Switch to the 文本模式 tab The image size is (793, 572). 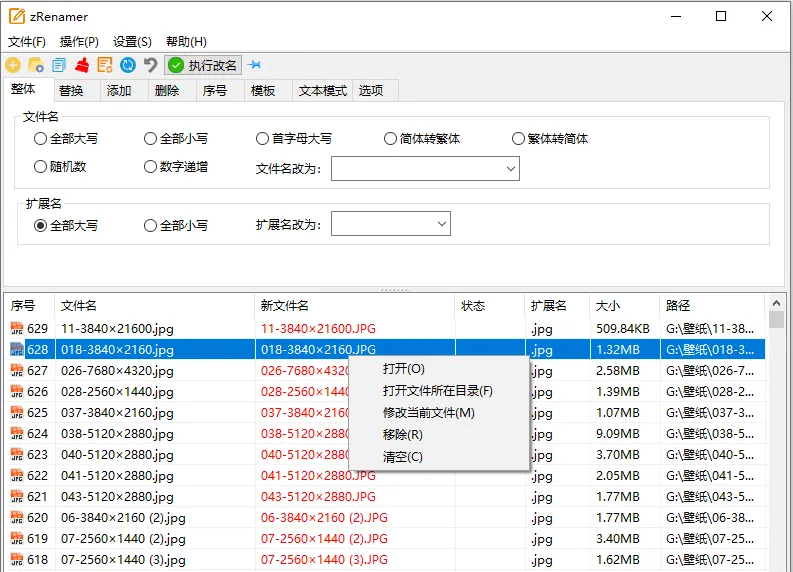point(323,91)
